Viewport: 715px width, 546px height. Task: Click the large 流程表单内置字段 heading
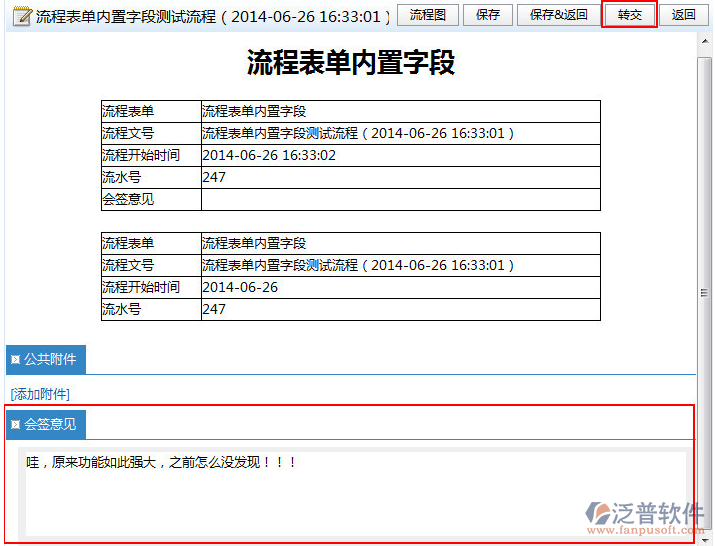(x=351, y=63)
